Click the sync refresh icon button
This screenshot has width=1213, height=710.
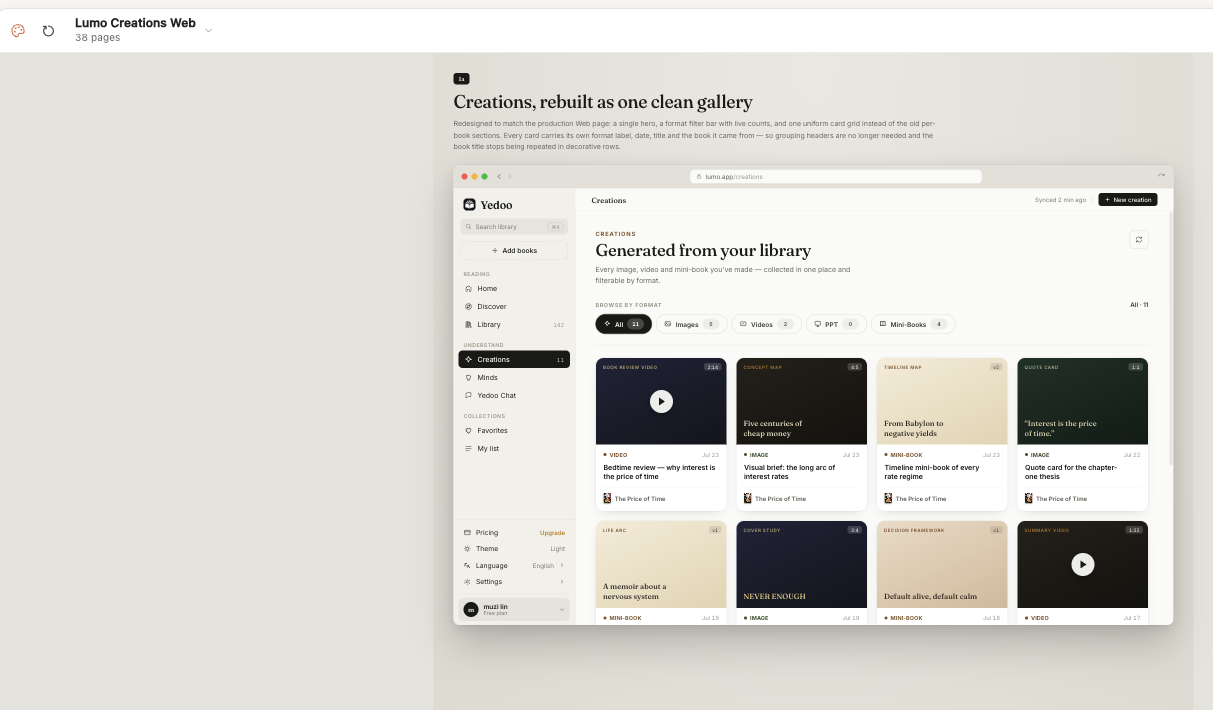click(1138, 239)
